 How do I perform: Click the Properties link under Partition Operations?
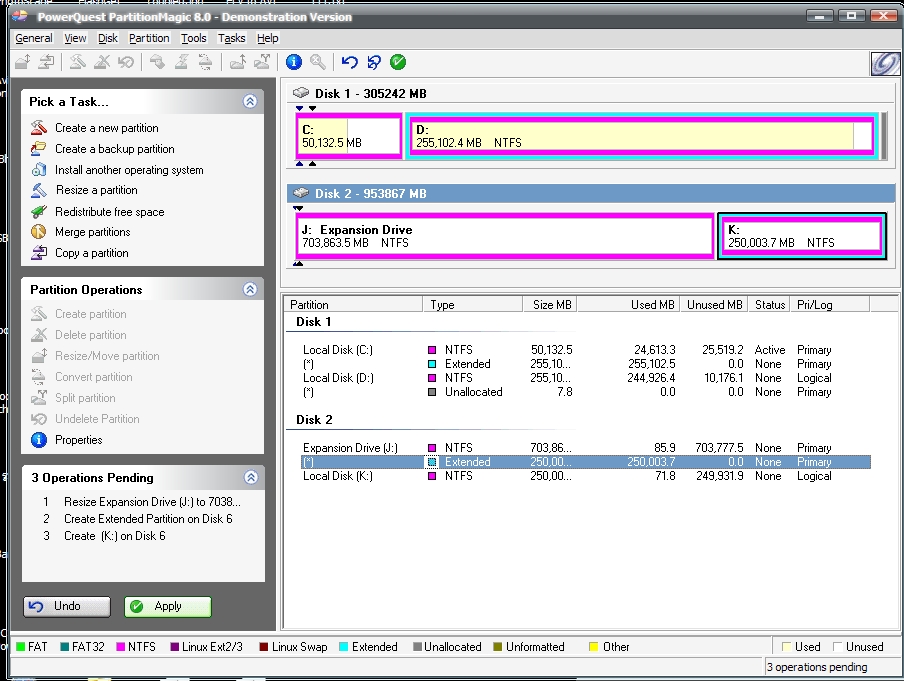pyautogui.click(x=78, y=440)
